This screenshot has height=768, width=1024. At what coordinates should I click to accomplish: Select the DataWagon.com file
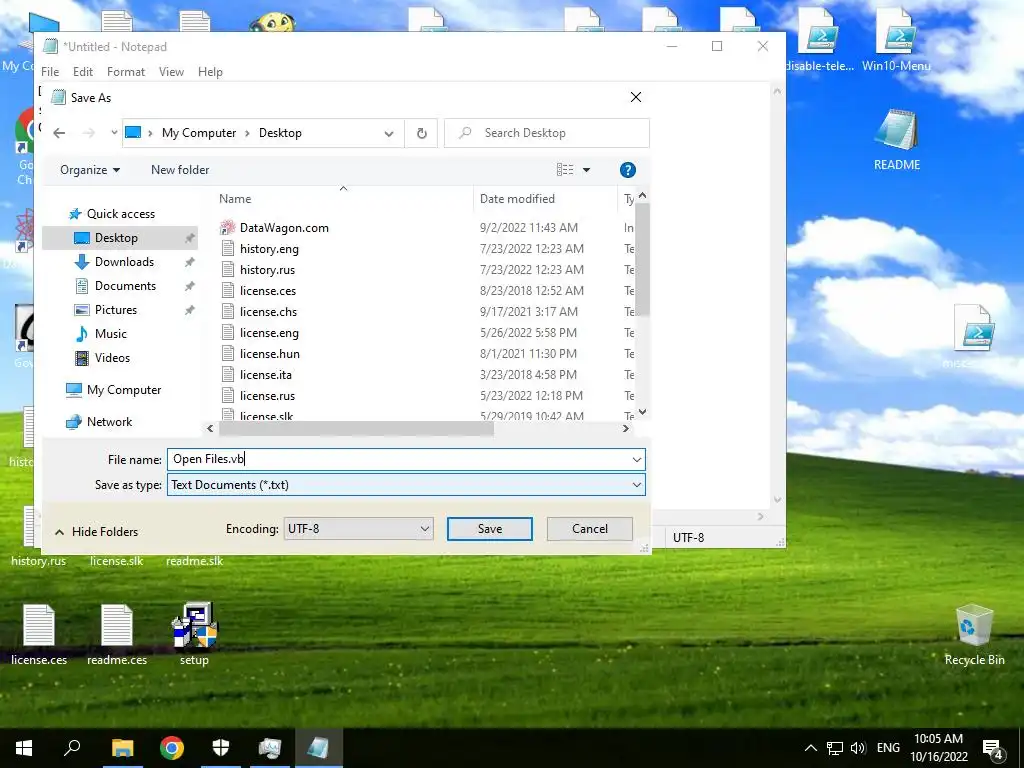point(284,228)
